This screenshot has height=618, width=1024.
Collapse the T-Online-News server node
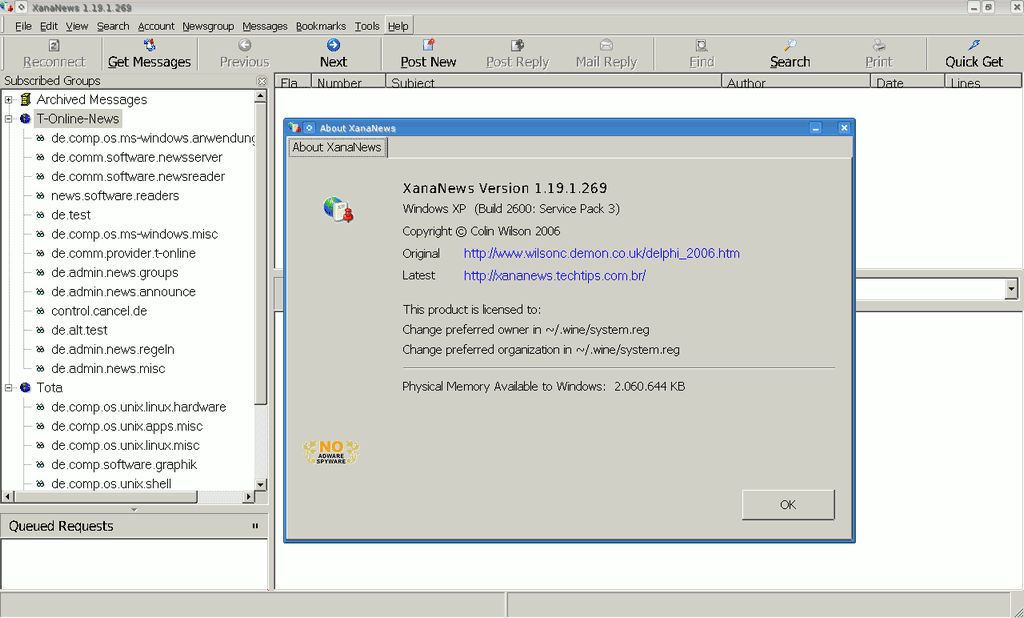point(9,119)
